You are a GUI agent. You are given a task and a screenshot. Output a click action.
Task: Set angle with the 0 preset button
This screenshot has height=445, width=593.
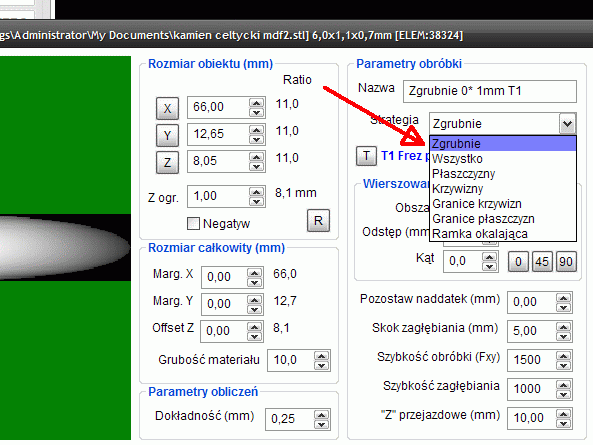518,262
